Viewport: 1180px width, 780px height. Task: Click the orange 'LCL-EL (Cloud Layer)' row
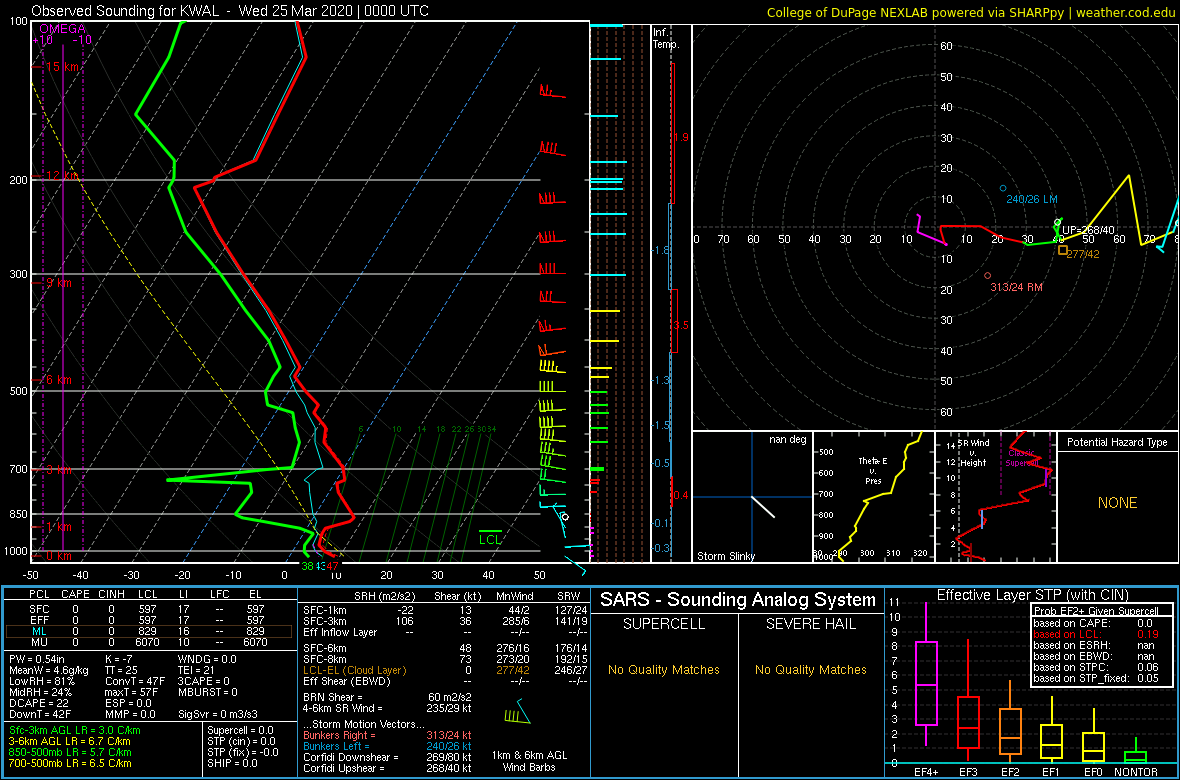(x=444, y=670)
